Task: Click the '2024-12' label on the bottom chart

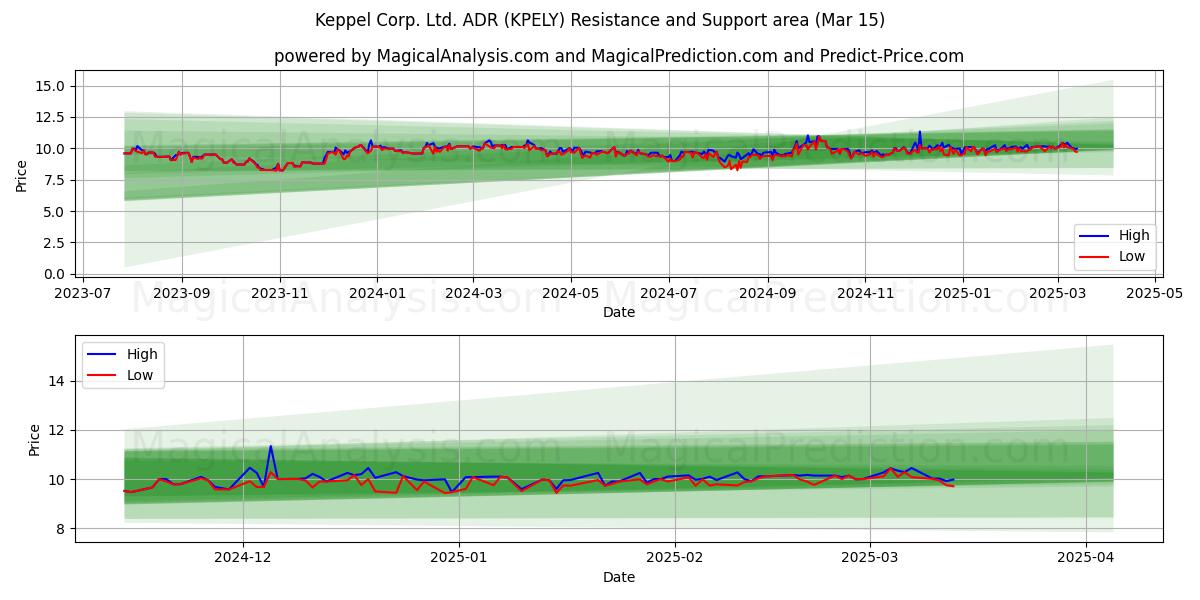Action: tap(243, 560)
